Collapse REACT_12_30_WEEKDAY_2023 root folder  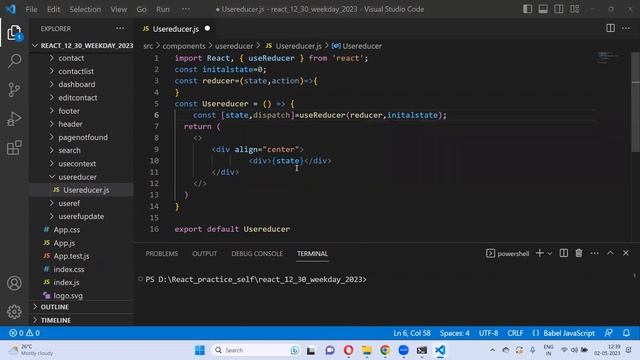coord(82,45)
